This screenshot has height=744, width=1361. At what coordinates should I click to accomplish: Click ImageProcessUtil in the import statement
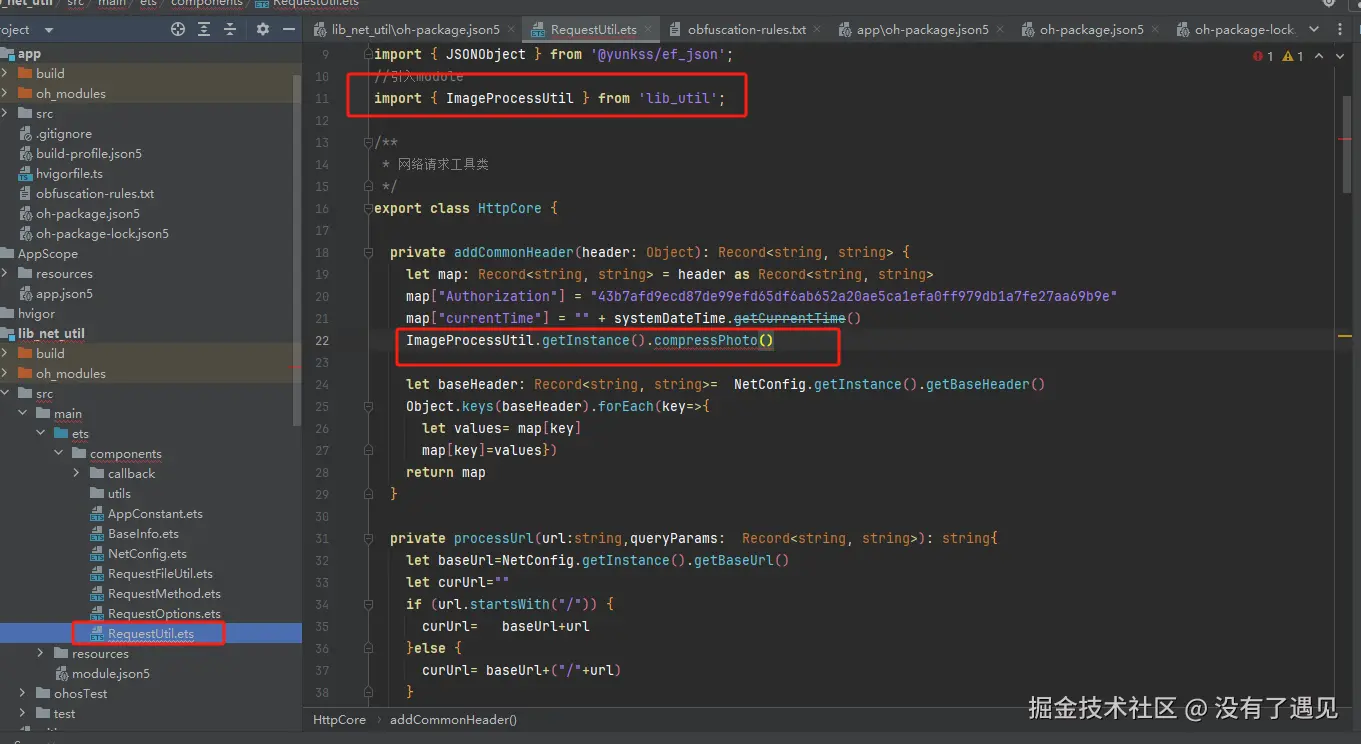click(509, 98)
